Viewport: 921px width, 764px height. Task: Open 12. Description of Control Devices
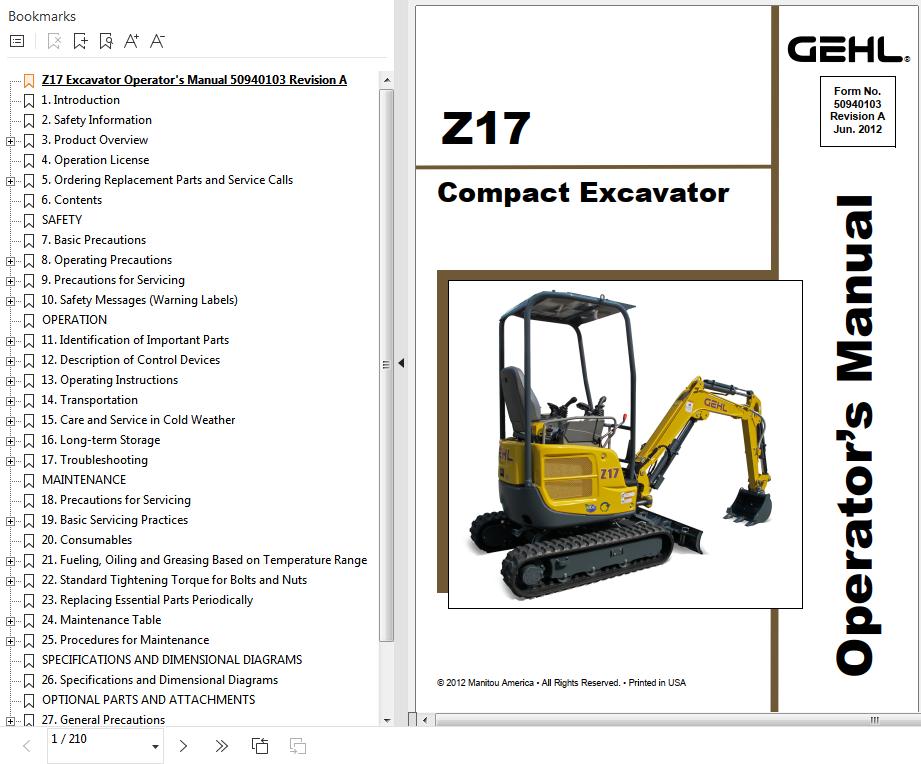point(130,360)
